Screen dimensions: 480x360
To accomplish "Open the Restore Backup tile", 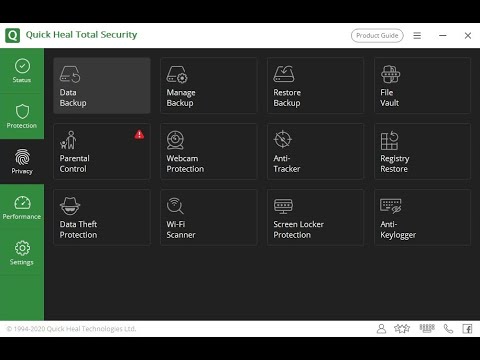I will pos(315,85).
